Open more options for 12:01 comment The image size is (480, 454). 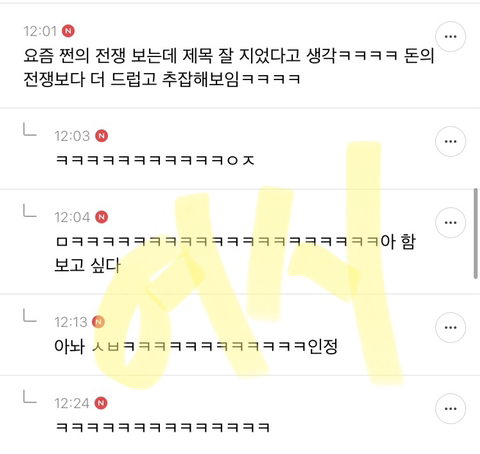pyautogui.click(x=450, y=37)
